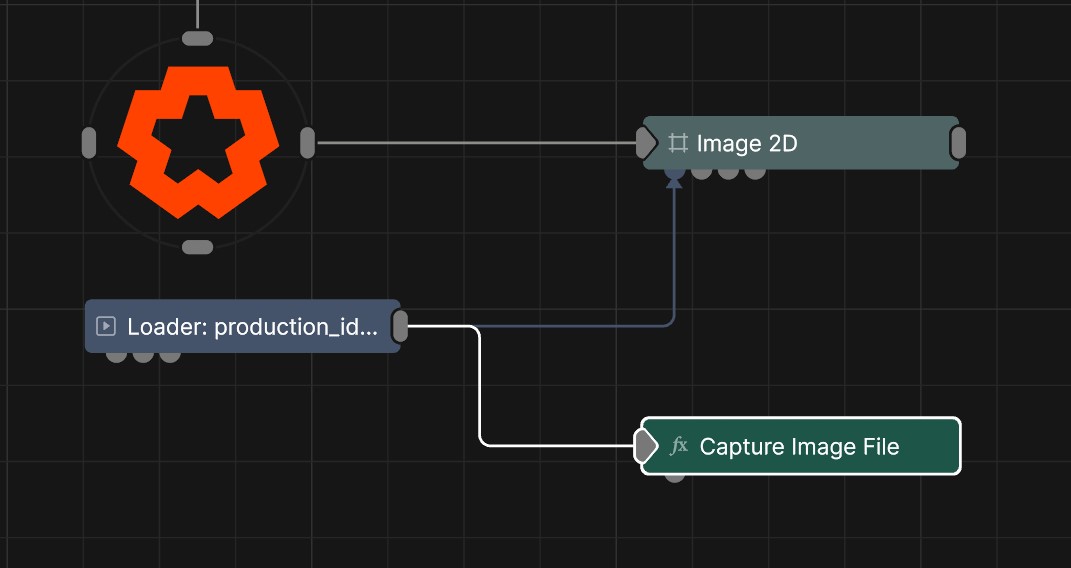Click the root node's left side port
1071x568 pixels.
[x=88, y=143]
